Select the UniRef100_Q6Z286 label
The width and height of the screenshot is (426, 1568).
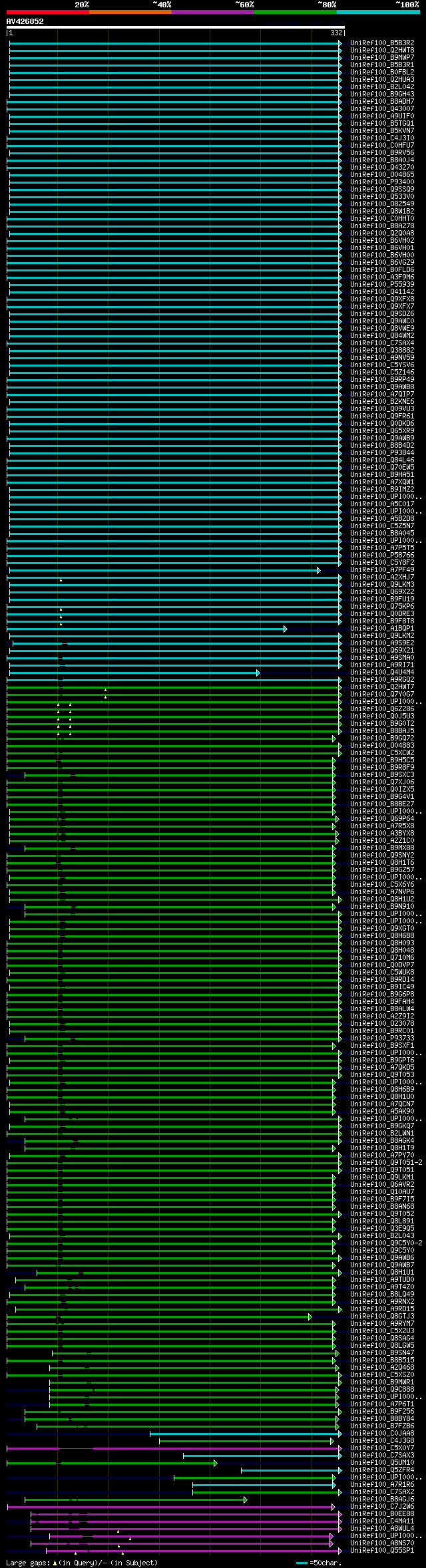pos(382,709)
